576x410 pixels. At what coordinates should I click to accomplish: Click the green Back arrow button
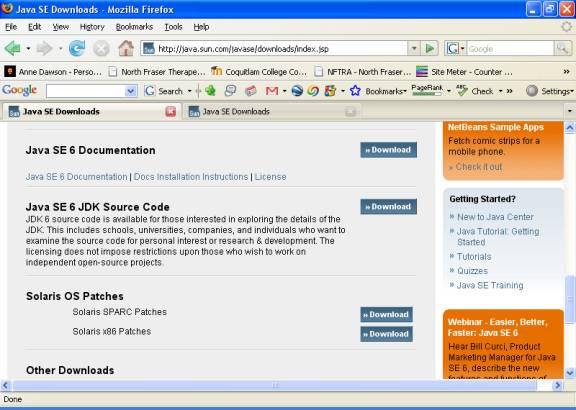(x=13, y=48)
